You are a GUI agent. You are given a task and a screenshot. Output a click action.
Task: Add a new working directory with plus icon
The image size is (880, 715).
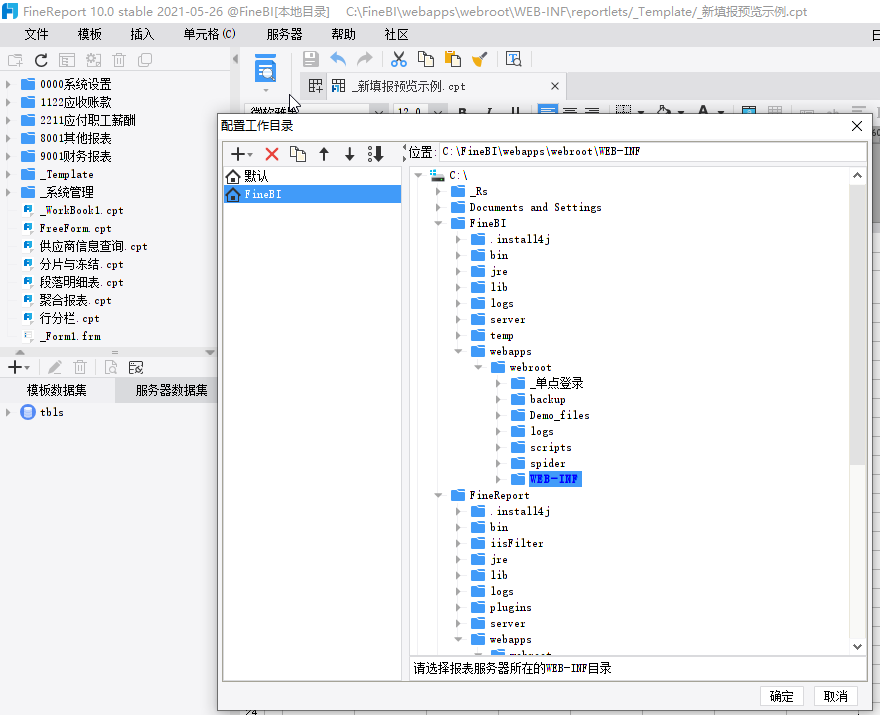(241, 154)
